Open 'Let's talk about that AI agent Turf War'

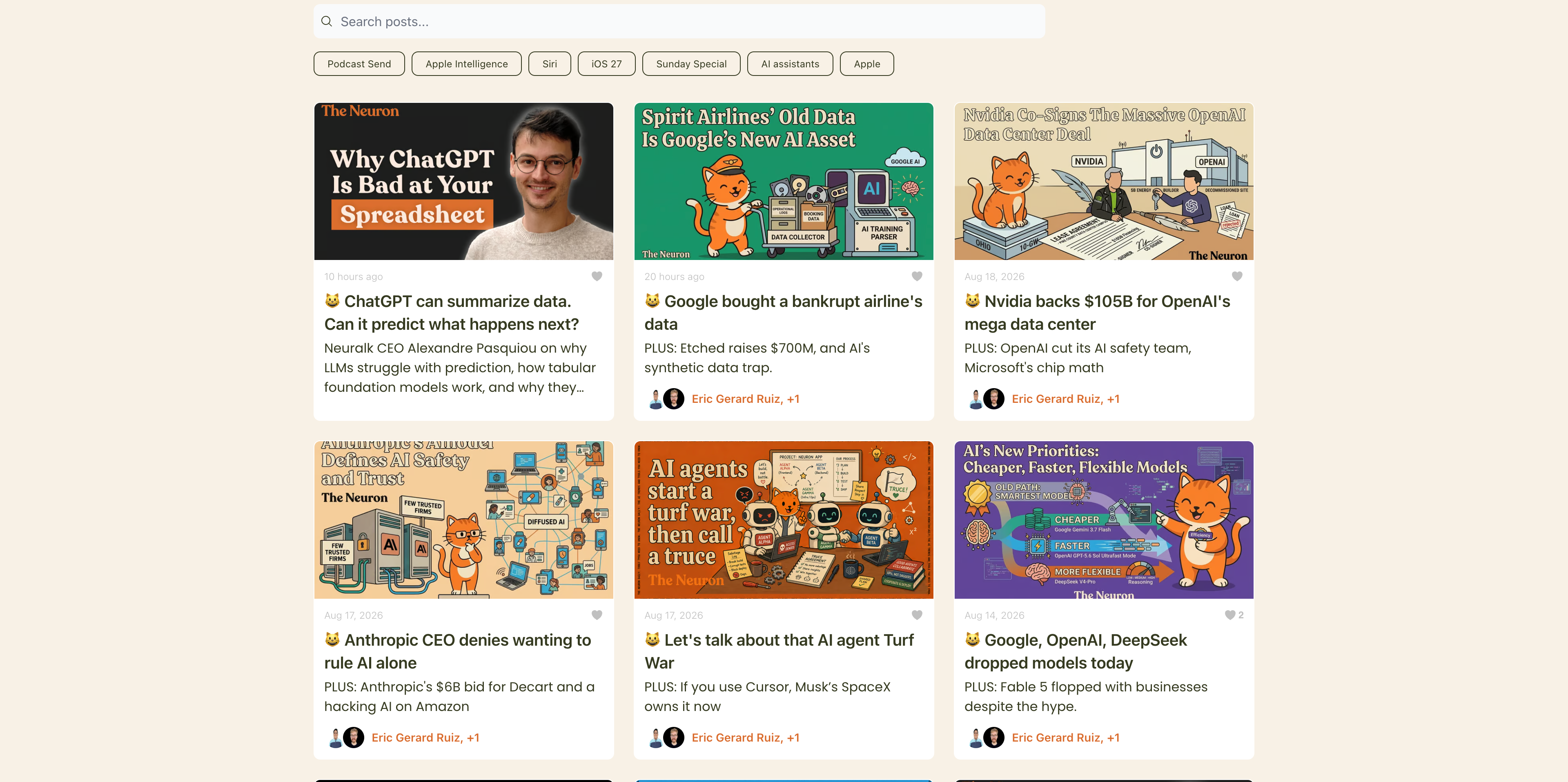click(779, 651)
